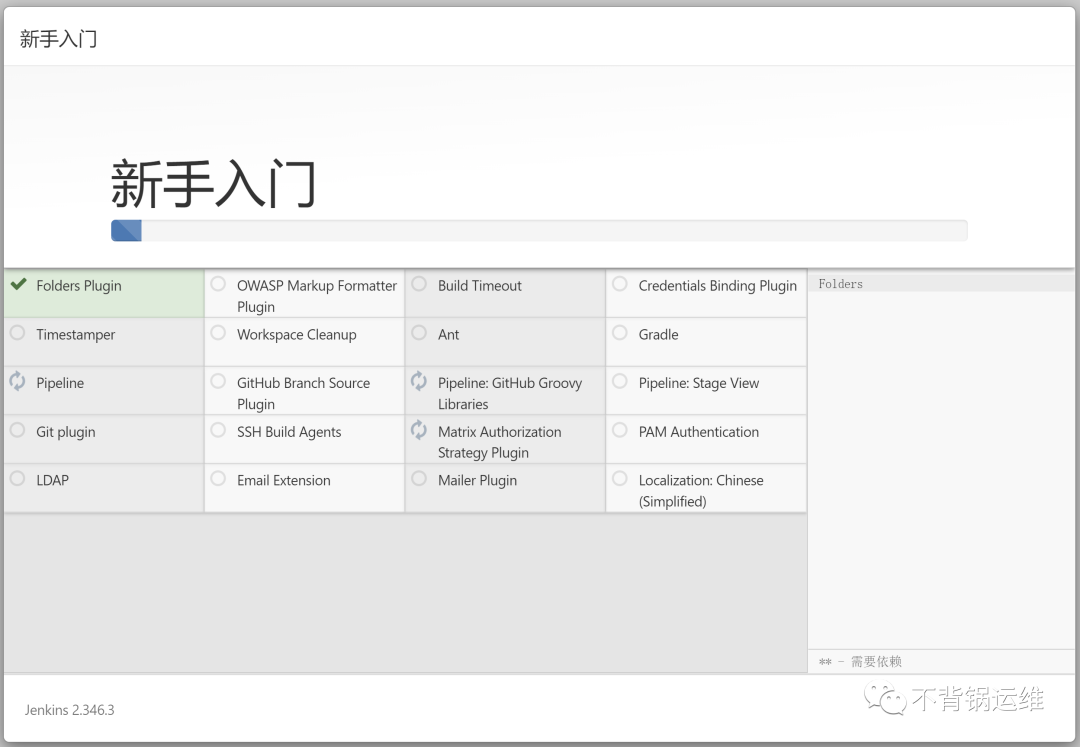
Task: Click the Folders Plugin label
Action: pos(79,286)
